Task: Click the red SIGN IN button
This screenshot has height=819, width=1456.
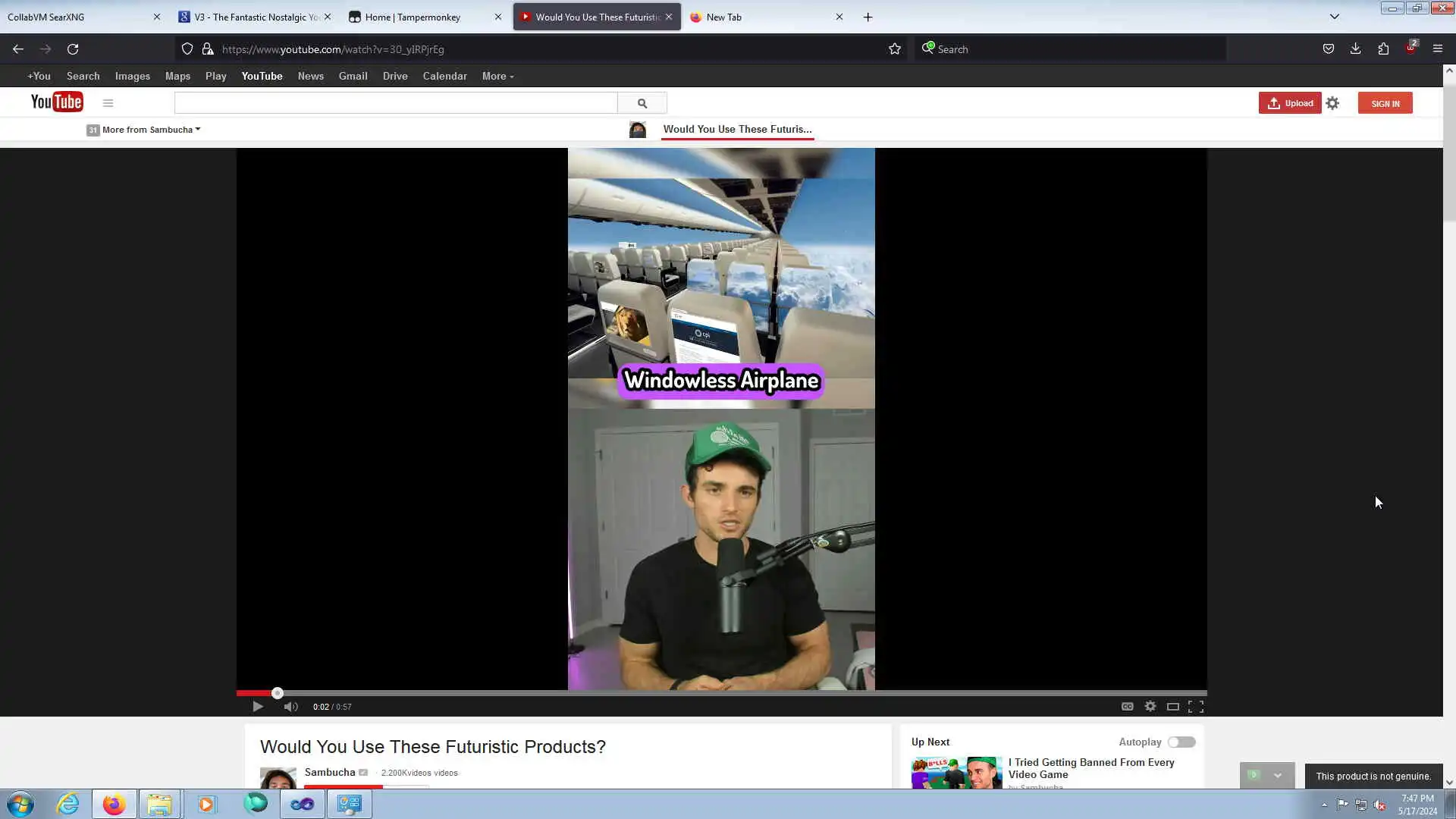Action: tap(1385, 103)
